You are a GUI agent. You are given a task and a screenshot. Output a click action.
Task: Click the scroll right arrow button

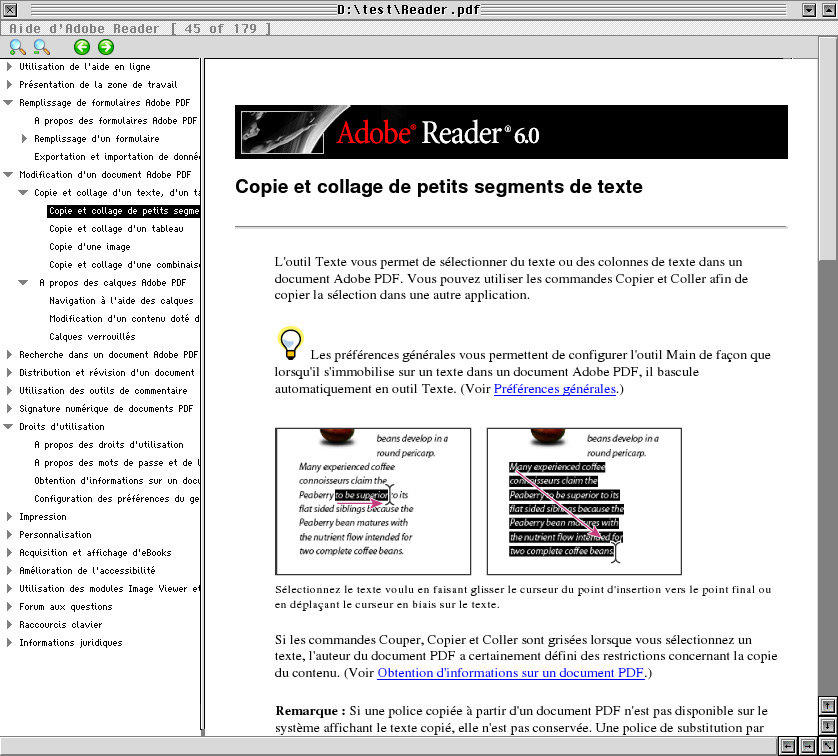click(x=808, y=746)
